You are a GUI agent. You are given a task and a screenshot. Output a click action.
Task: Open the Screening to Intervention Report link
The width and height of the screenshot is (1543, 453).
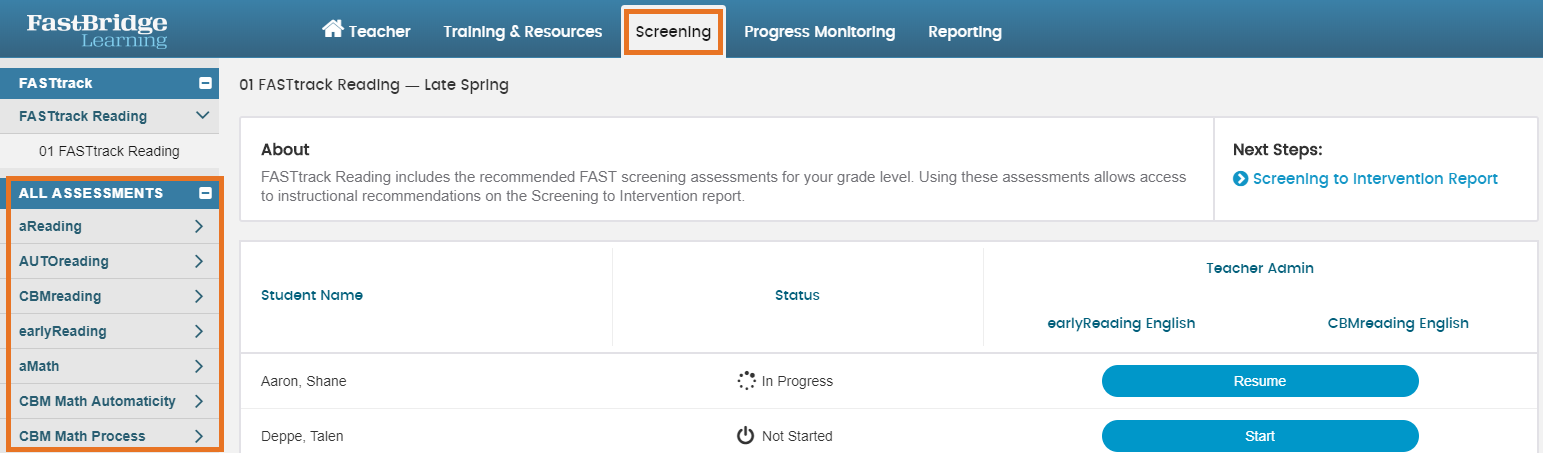pos(1375,179)
